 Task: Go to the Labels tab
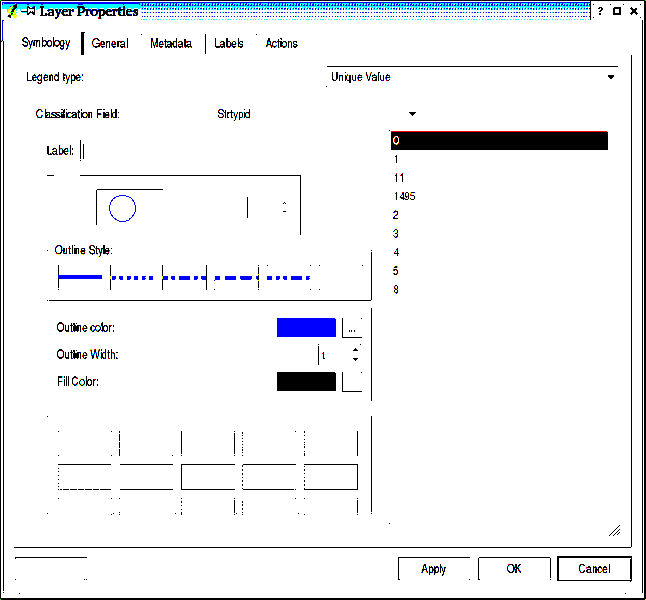(x=229, y=43)
